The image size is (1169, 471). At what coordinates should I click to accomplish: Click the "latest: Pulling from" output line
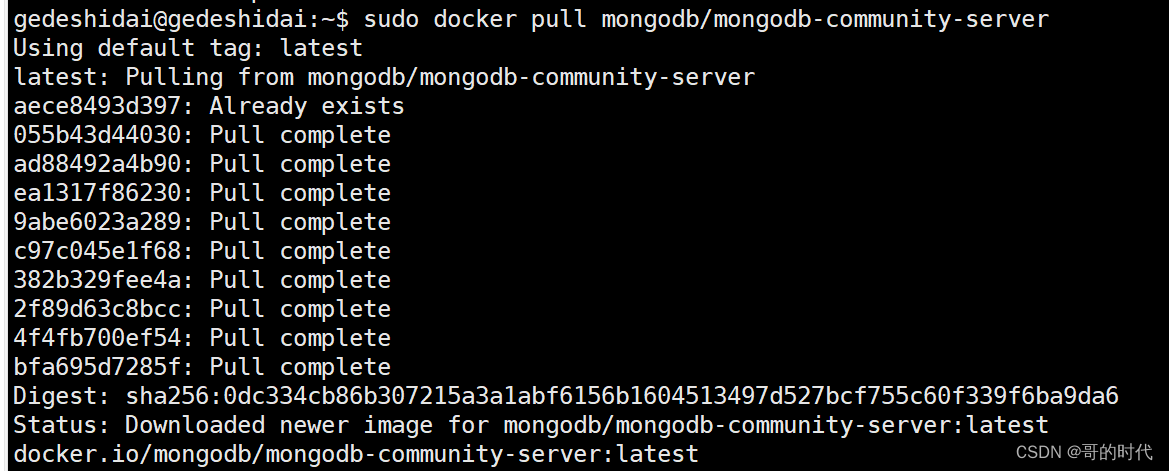tap(384, 76)
